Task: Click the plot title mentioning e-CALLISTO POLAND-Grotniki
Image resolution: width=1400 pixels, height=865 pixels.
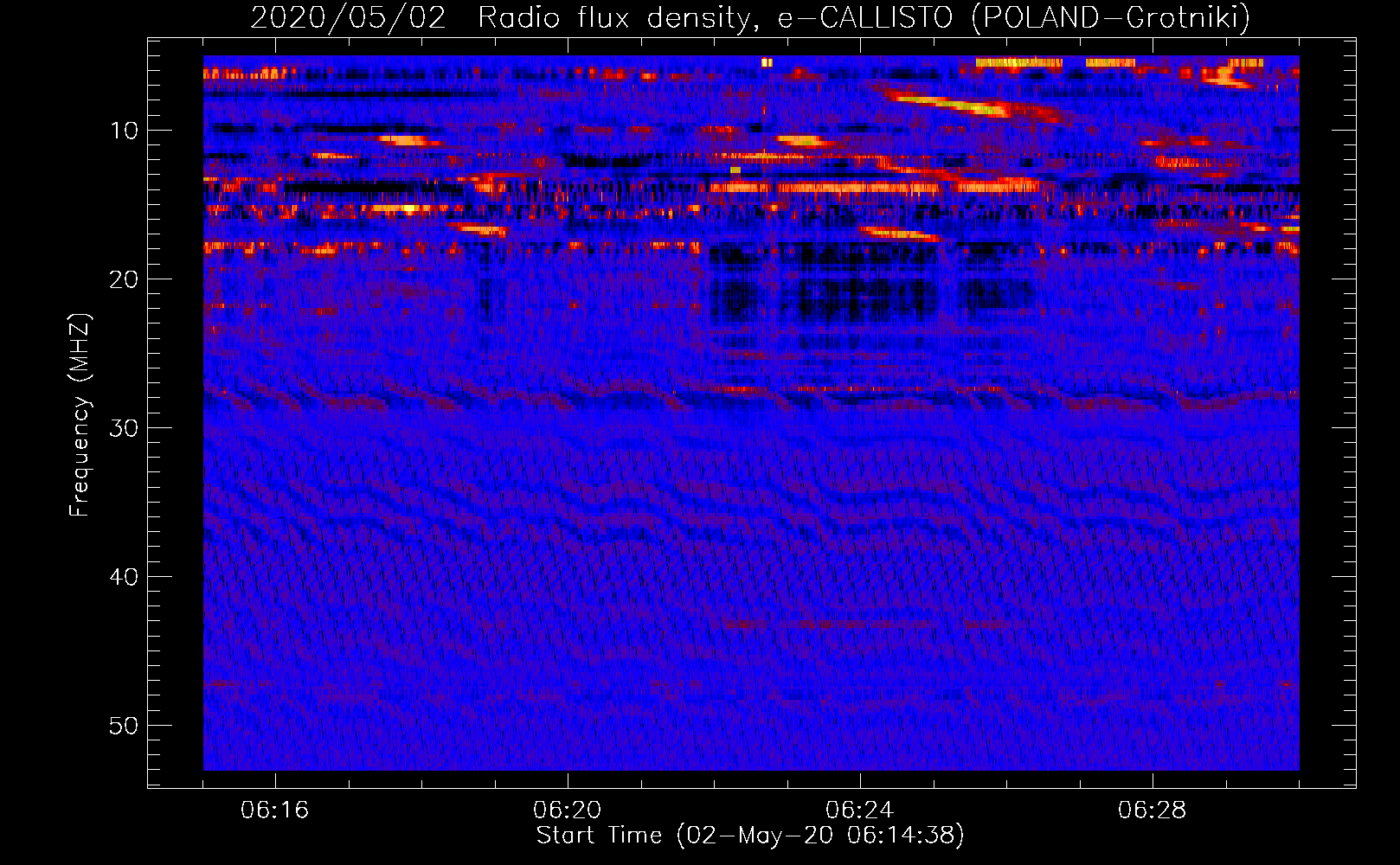Action: 750,17
